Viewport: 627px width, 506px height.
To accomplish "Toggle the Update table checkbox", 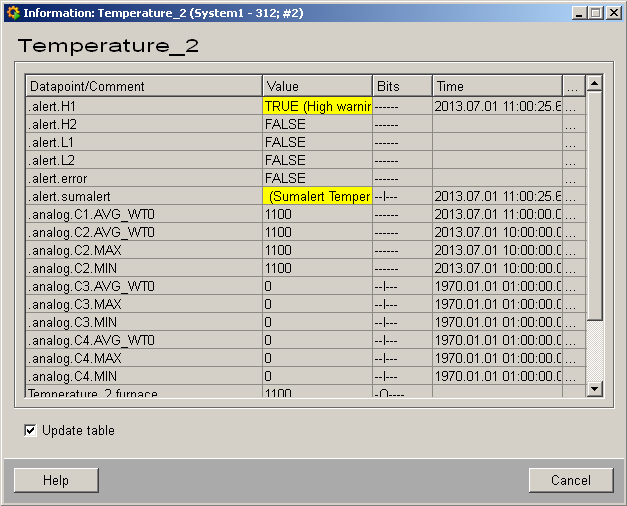I will pos(32,430).
